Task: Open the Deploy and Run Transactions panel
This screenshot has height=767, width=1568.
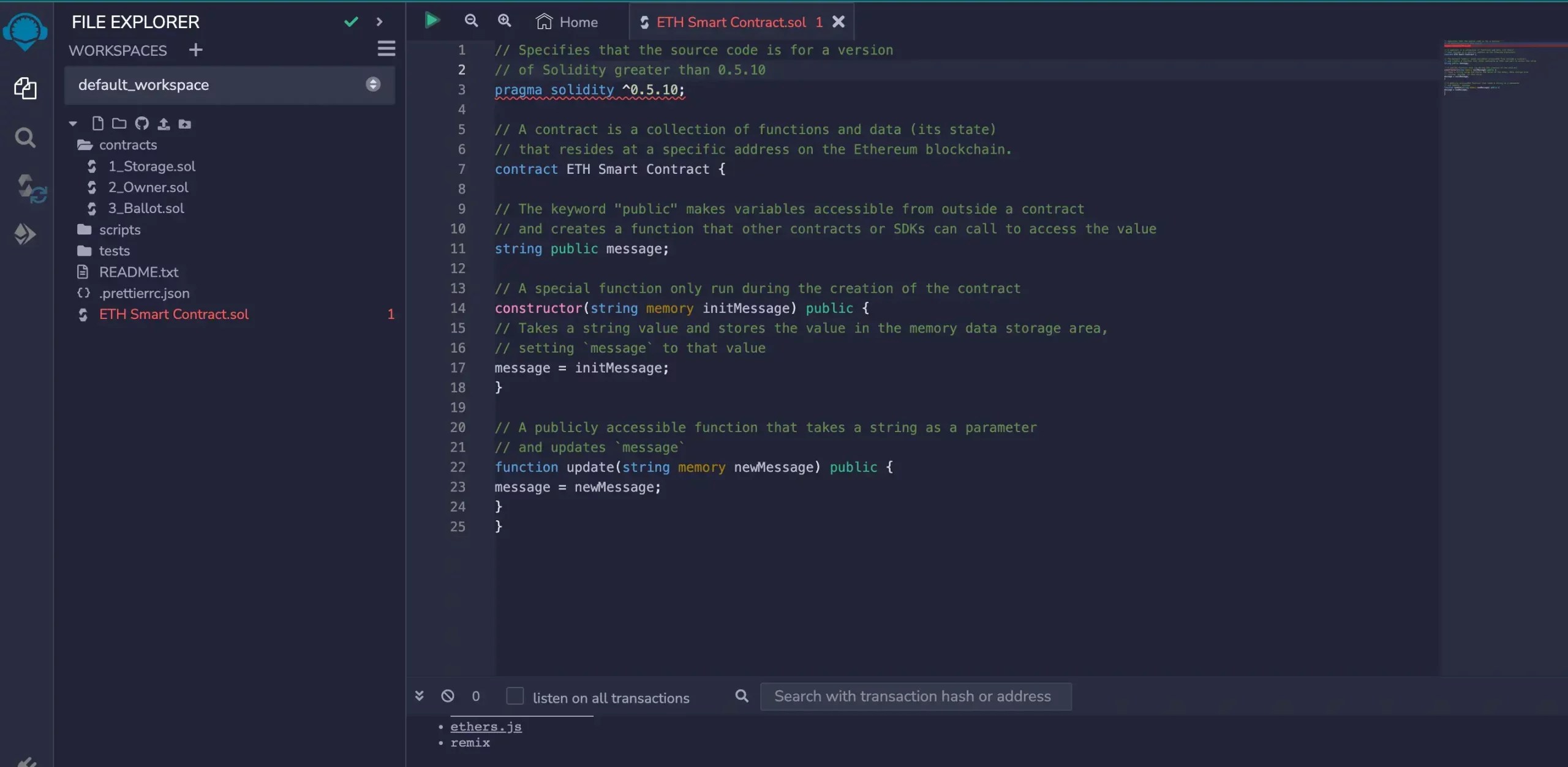Action: point(25,234)
